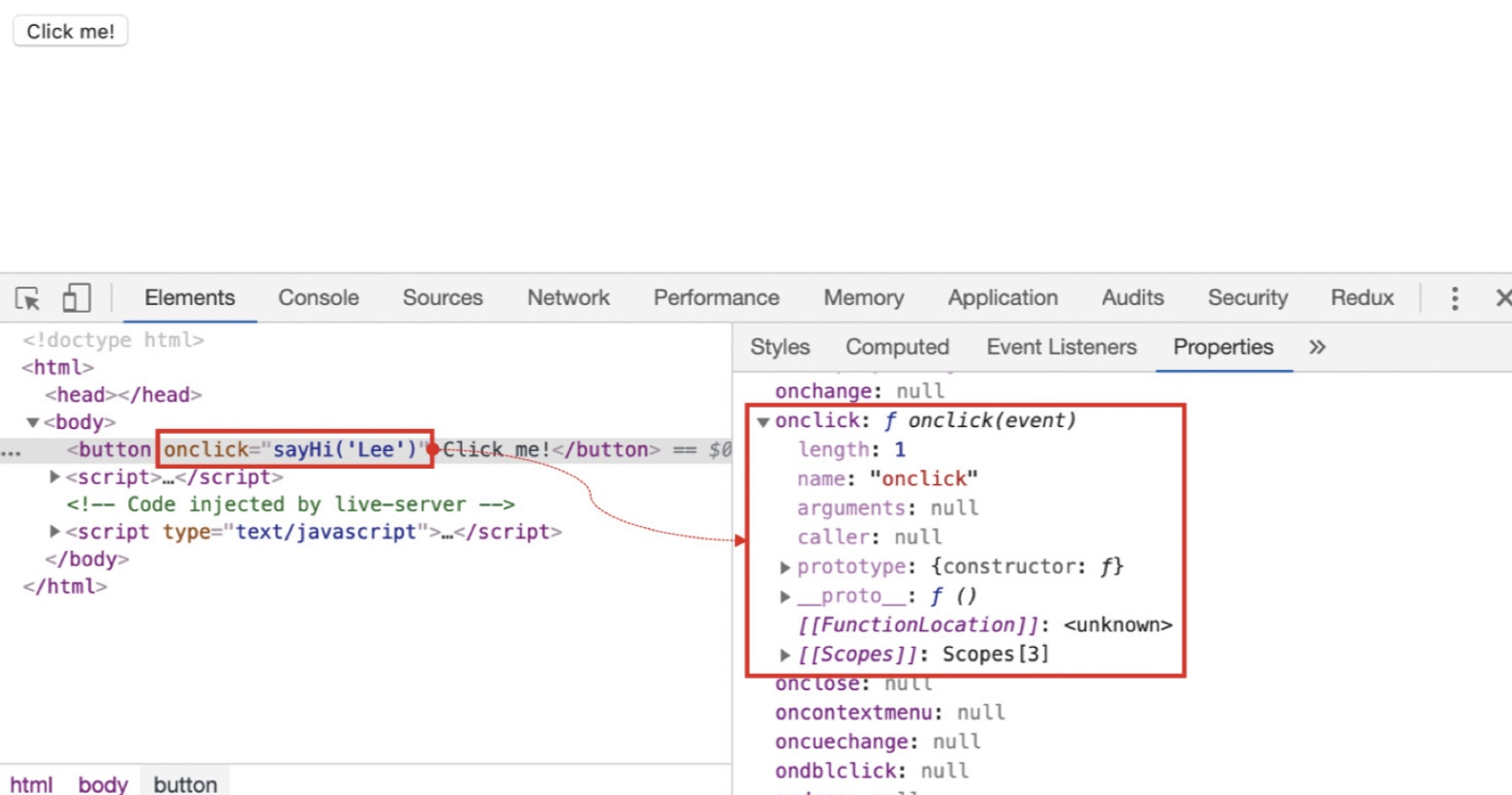Collapse the onclick property
The height and width of the screenshot is (795, 1512).
(763, 421)
